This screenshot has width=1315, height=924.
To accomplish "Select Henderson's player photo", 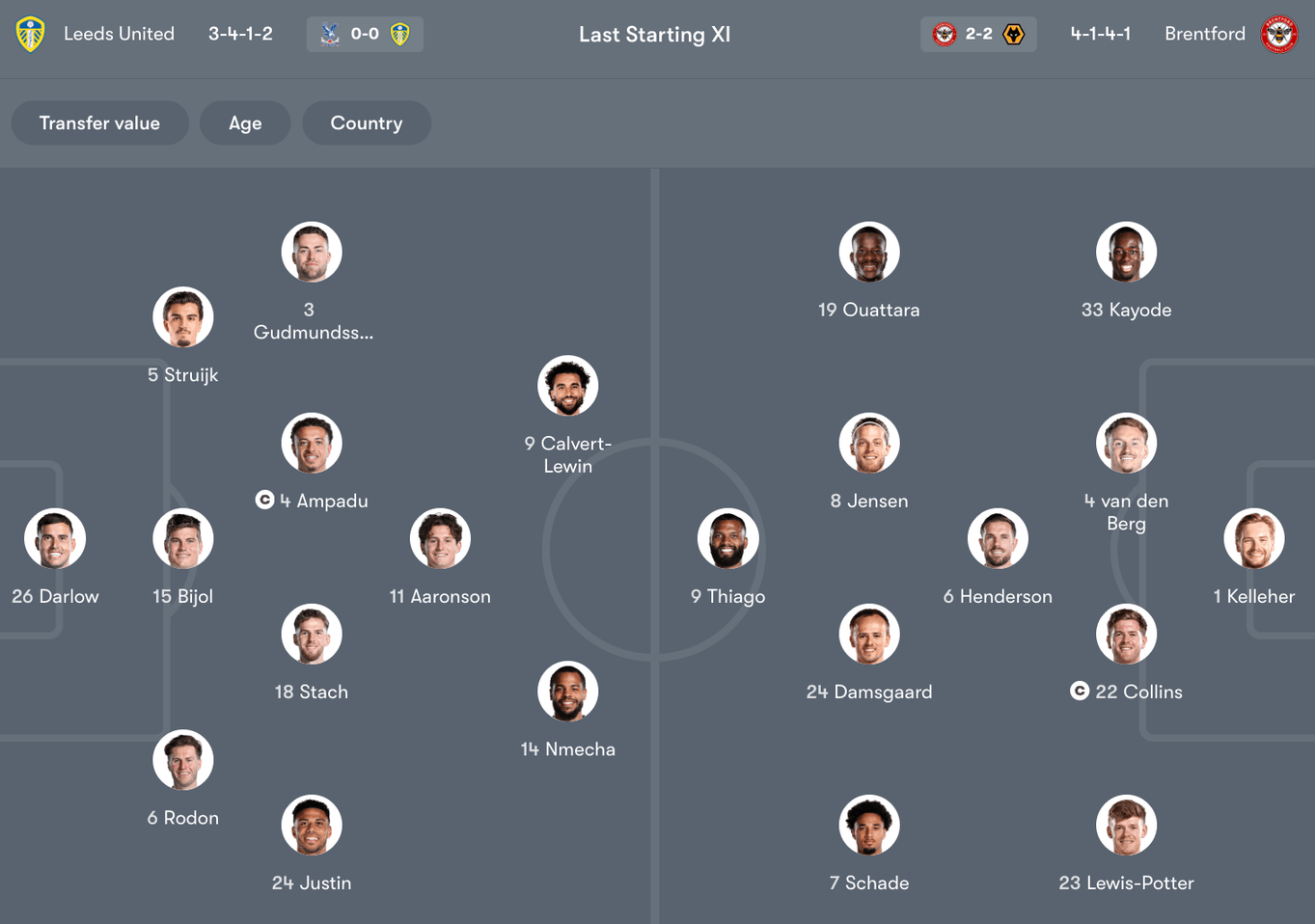I will [x=998, y=538].
